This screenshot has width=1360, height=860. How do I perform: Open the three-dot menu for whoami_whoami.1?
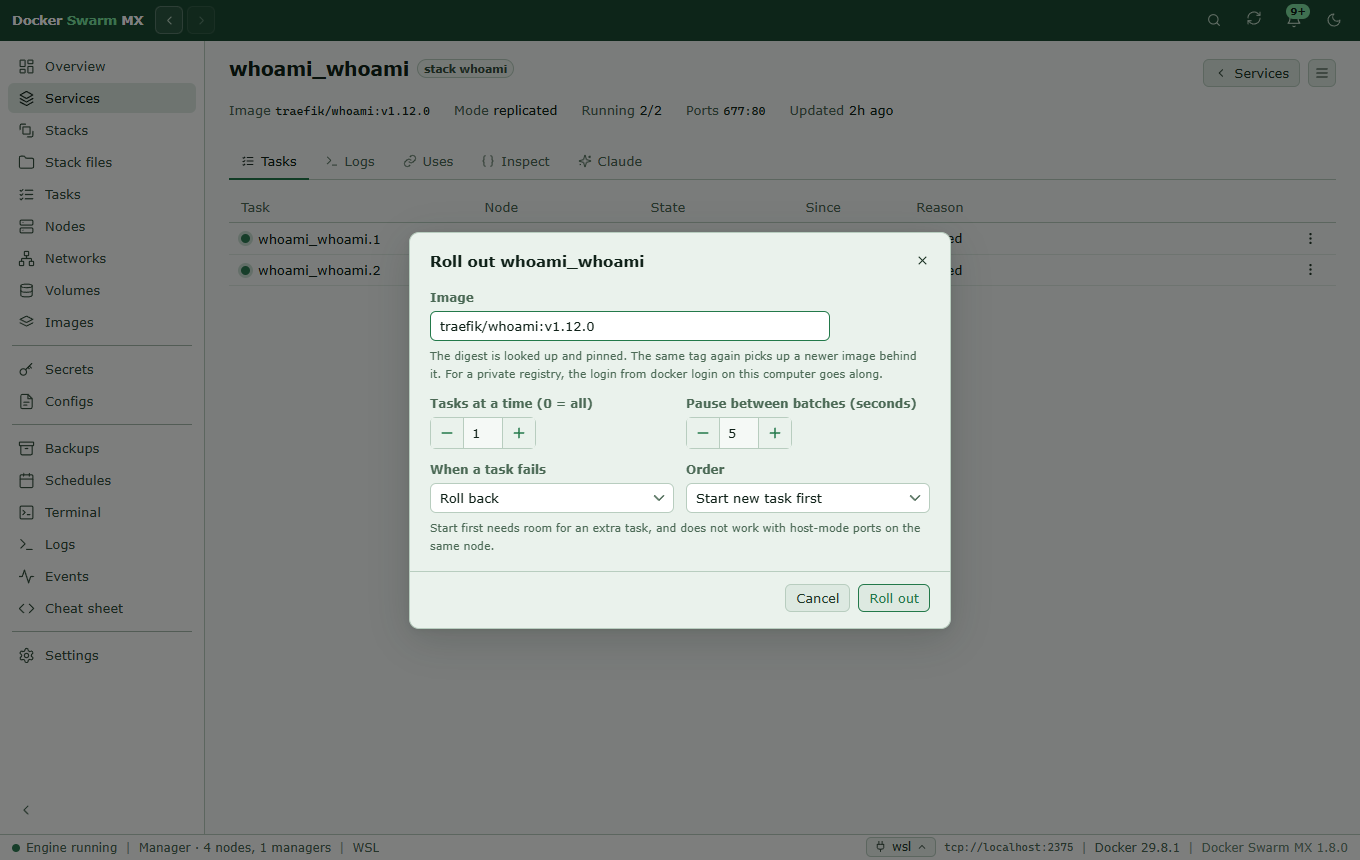click(x=1310, y=238)
